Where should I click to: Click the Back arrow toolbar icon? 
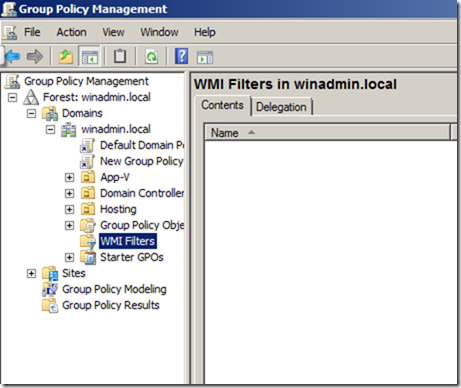13,56
